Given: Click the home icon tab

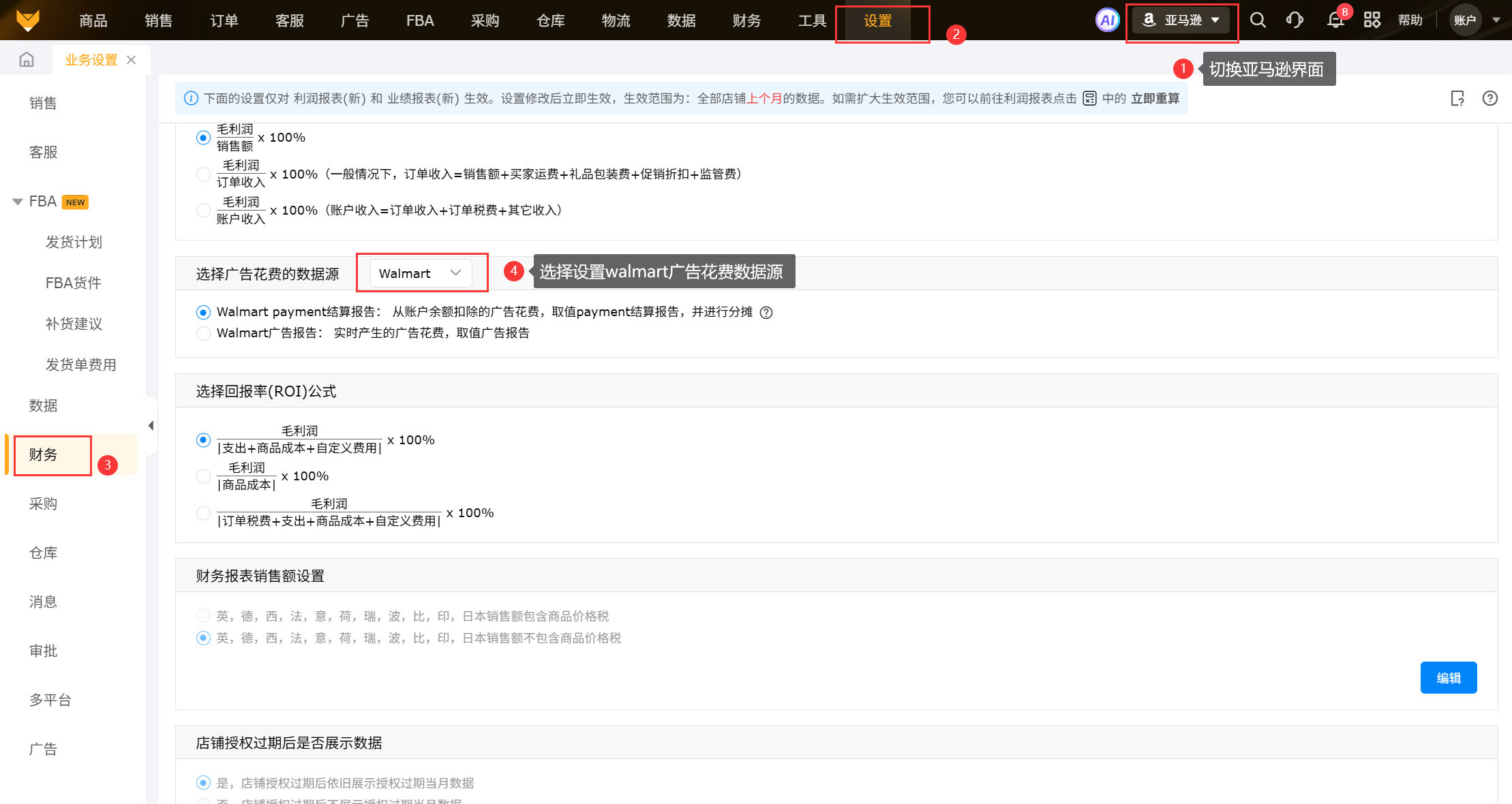Looking at the screenshot, I should [x=27, y=60].
